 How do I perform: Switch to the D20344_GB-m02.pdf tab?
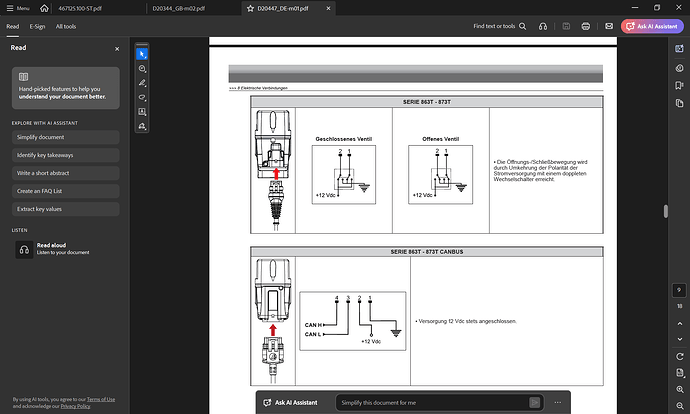coord(179,8)
